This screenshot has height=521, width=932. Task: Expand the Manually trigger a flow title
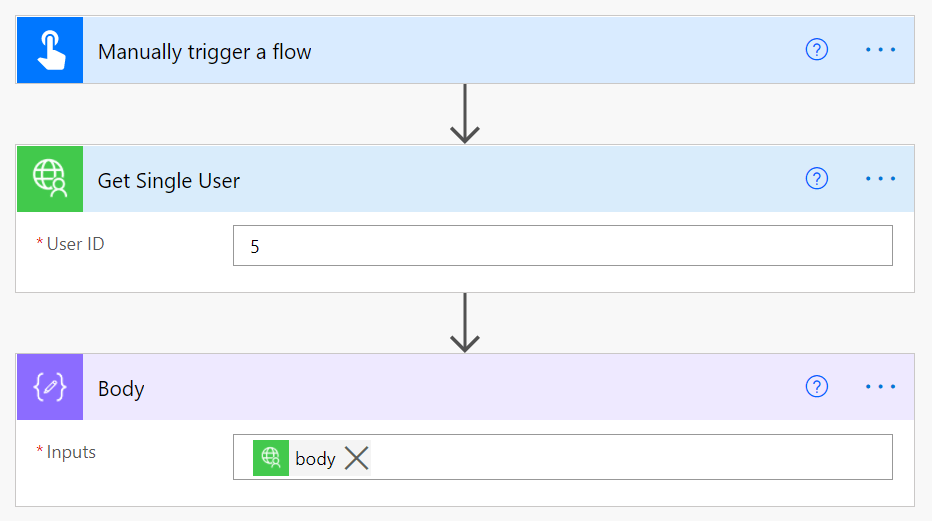tap(205, 52)
